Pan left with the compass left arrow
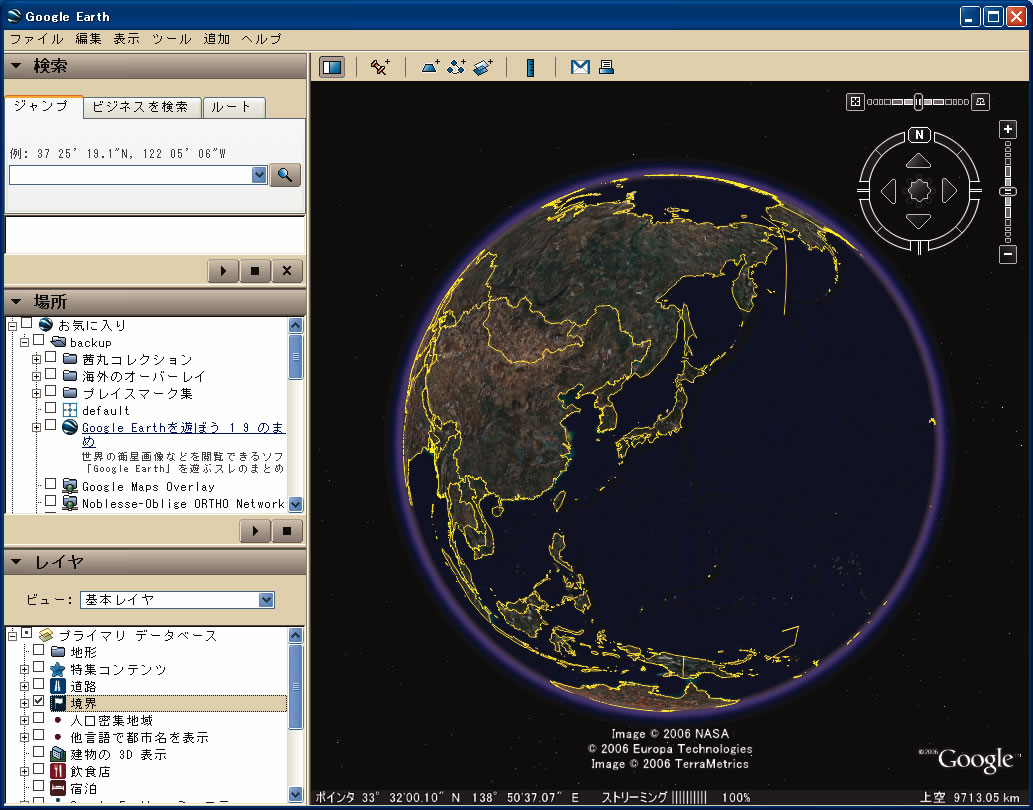This screenshot has width=1033, height=810. (888, 191)
